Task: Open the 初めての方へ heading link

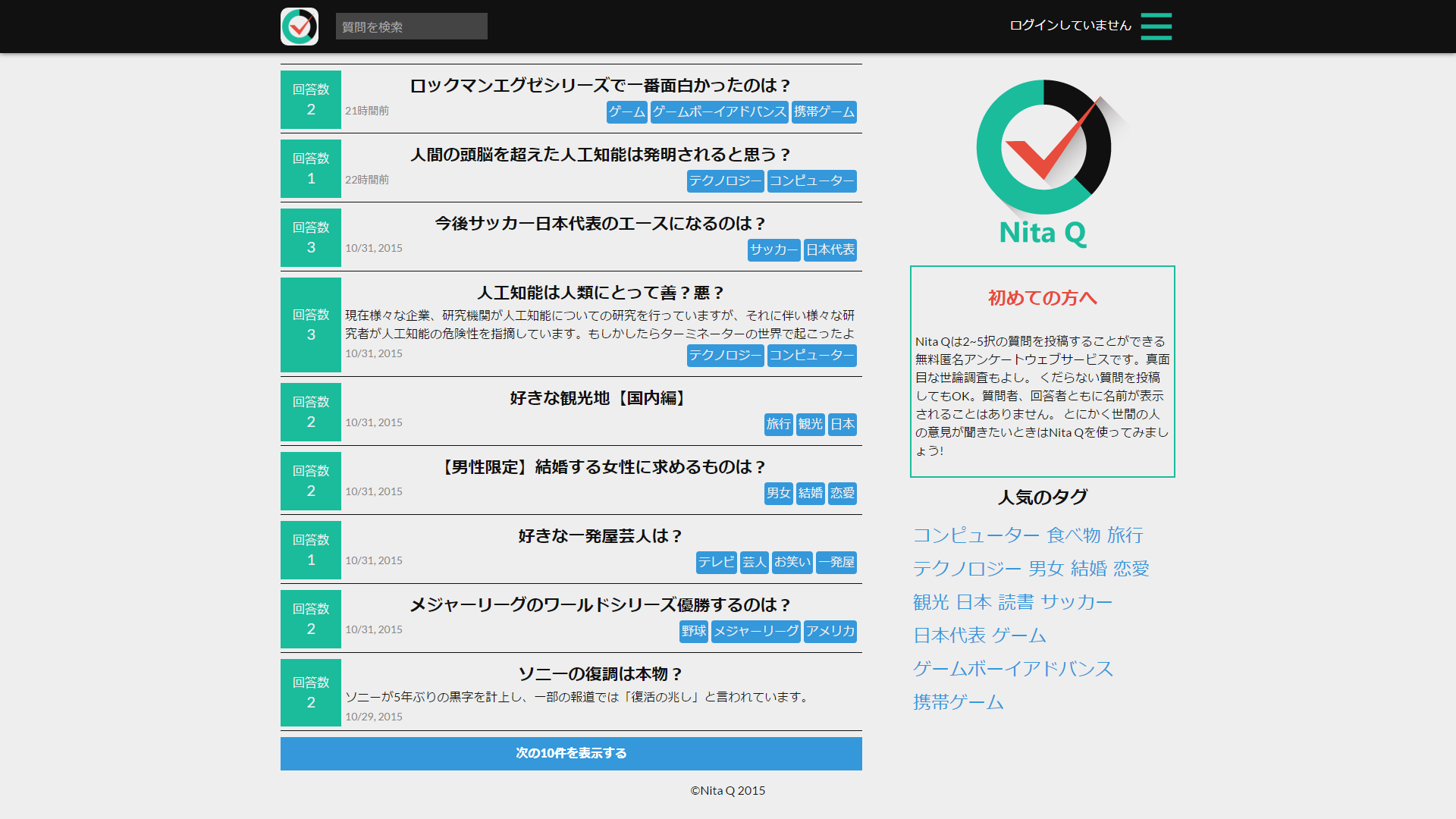Action: [1042, 298]
